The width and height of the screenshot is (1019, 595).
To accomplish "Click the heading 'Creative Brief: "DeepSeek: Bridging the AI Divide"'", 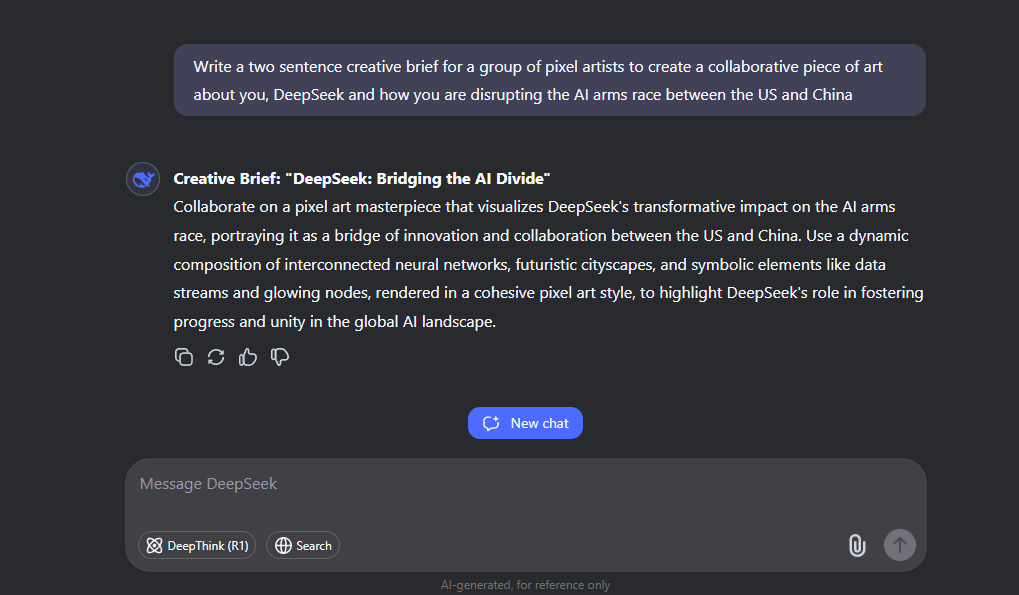I will pyautogui.click(x=362, y=179).
